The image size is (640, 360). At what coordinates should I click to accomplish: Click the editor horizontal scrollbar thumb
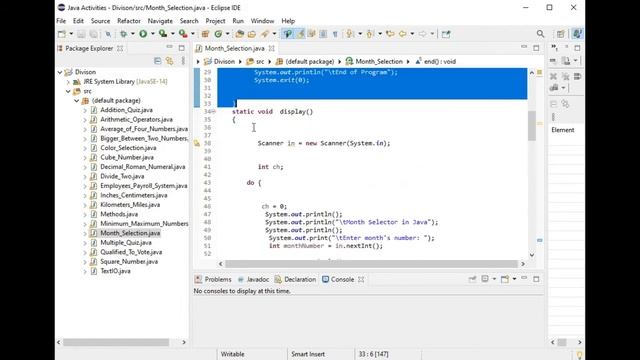pos(371,264)
